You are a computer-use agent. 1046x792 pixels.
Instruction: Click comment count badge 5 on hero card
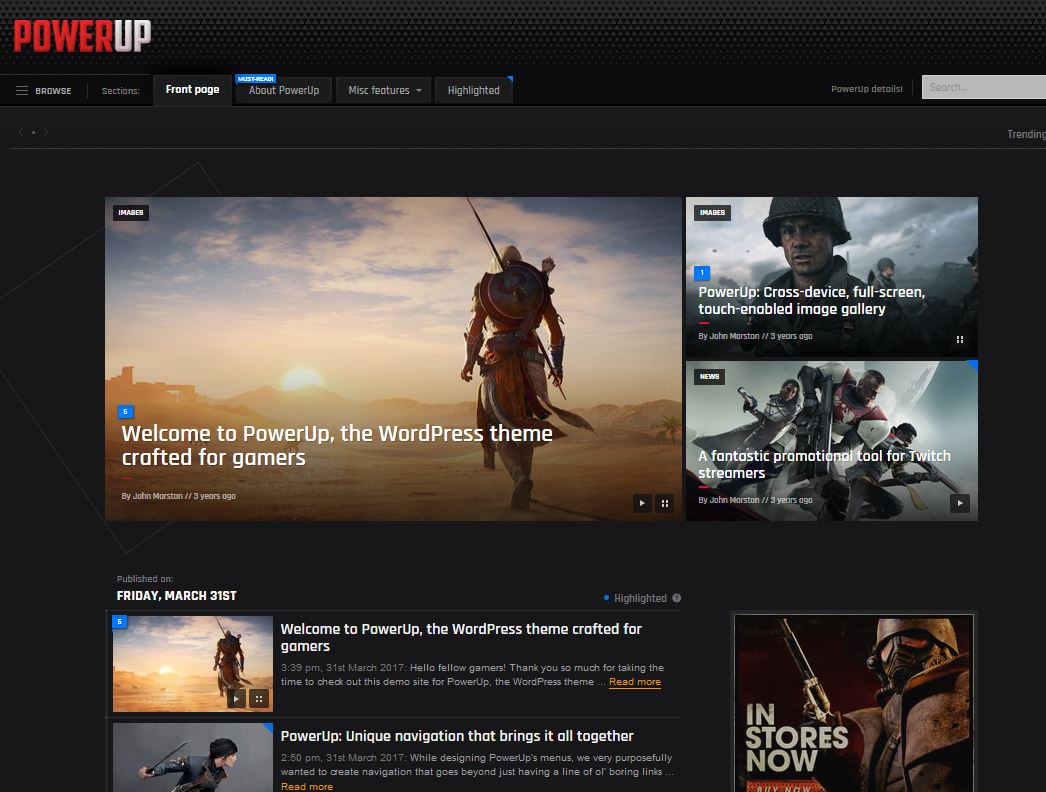[125, 412]
